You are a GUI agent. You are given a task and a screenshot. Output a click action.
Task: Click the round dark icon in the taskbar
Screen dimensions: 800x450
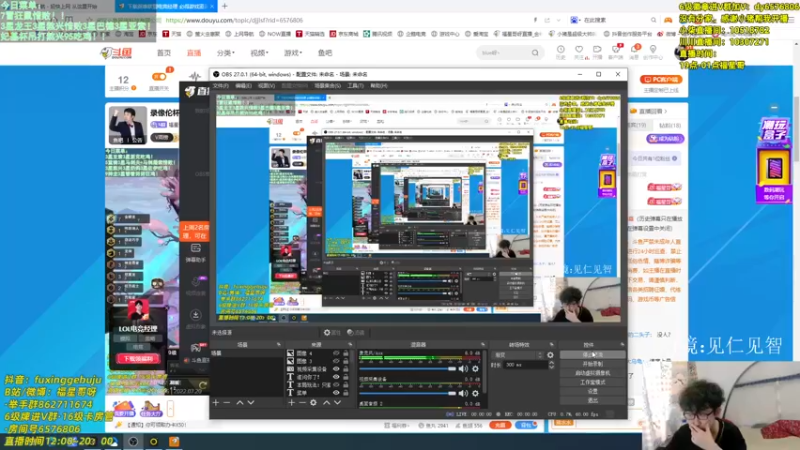tap(133, 441)
